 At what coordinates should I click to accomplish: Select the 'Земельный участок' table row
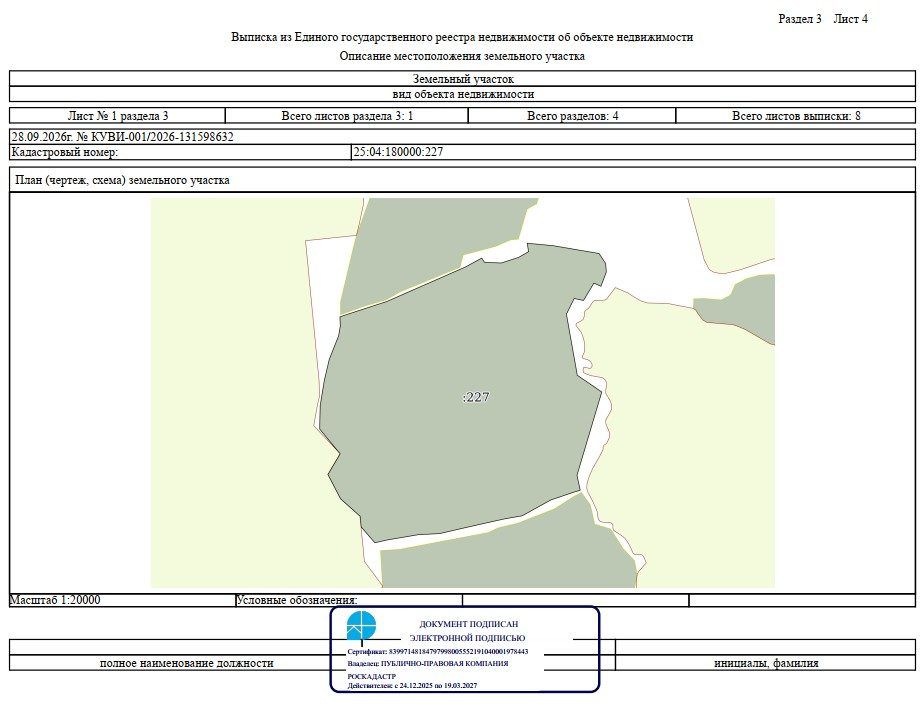pyautogui.click(x=463, y=78)
